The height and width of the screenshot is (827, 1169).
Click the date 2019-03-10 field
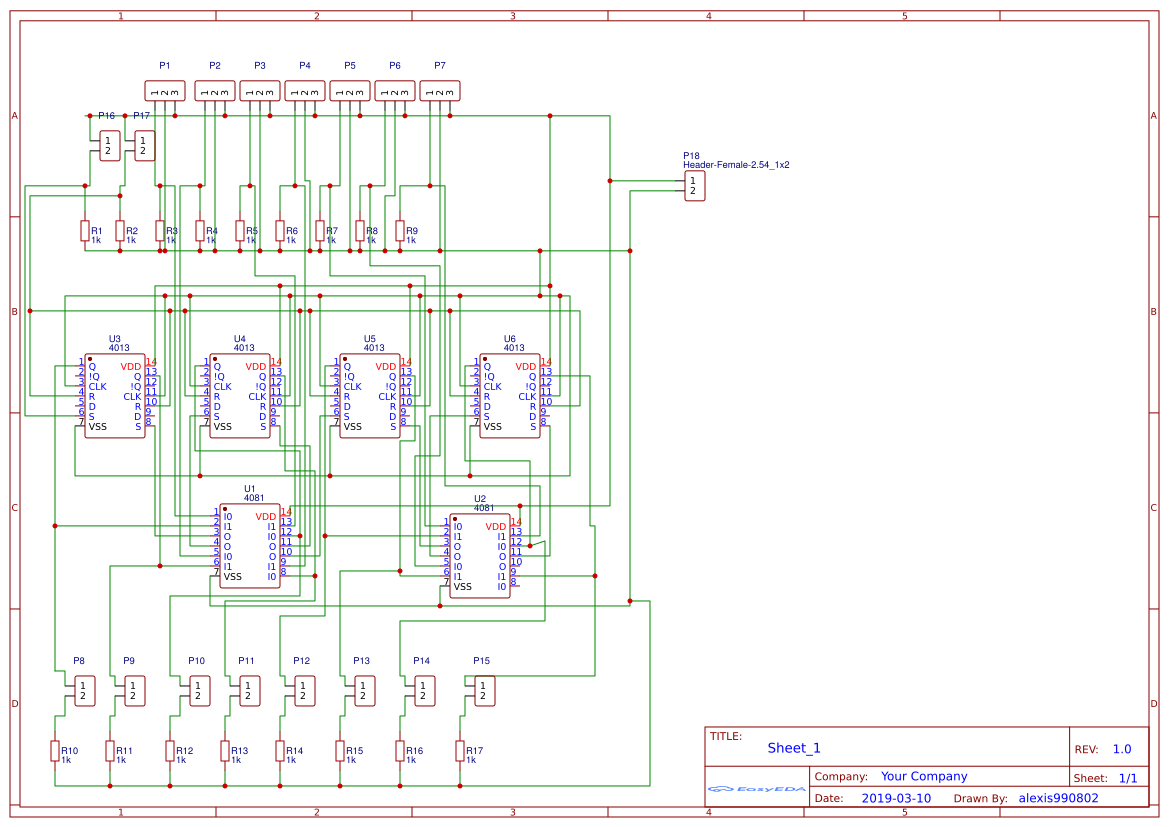896,798
